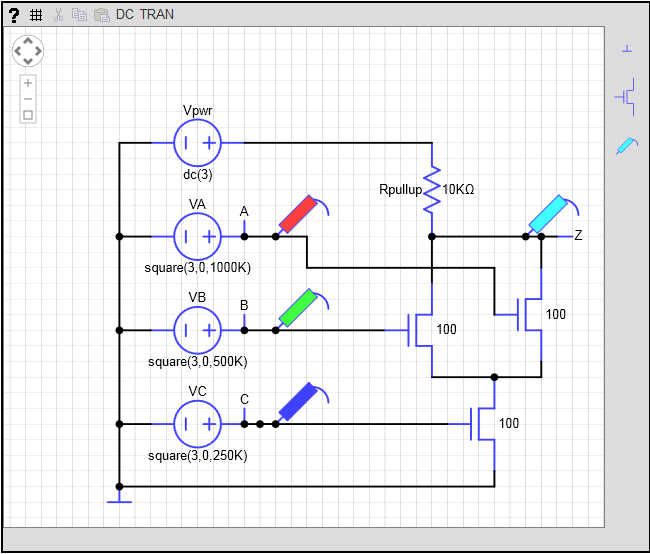The width and height of the screenshot is (650, 554).
Task: Toggle the grid display icon
Action: [36, 15]
